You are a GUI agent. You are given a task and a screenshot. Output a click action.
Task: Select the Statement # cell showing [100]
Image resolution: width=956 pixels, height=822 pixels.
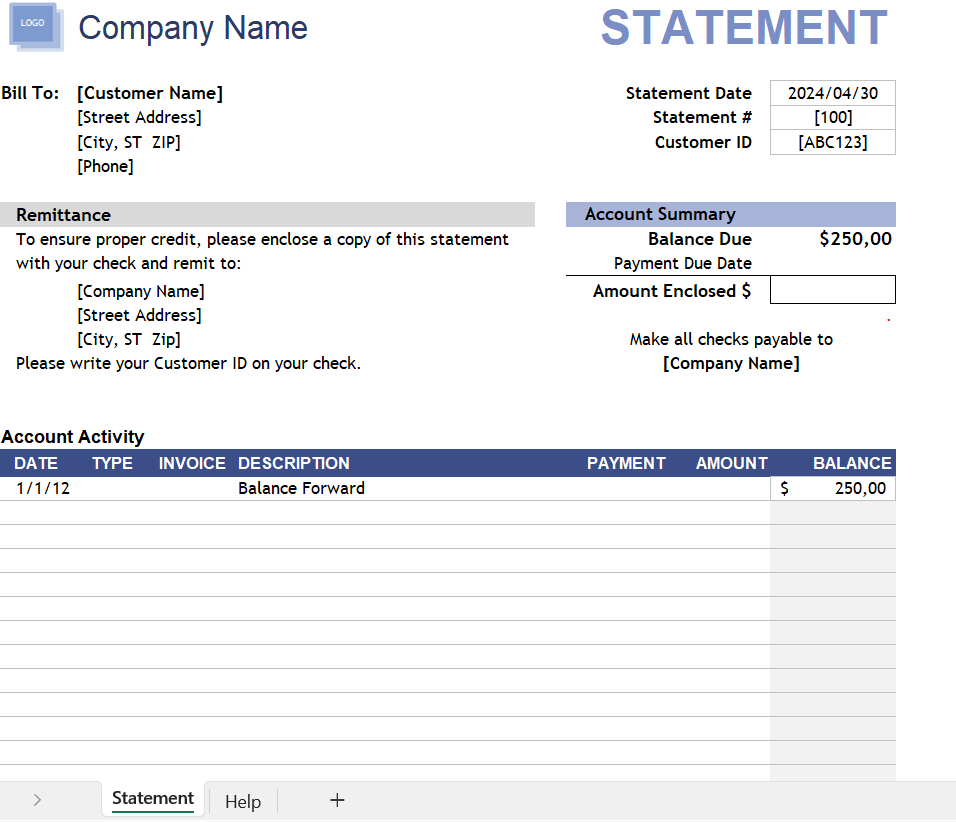click(x=832, y=118)
